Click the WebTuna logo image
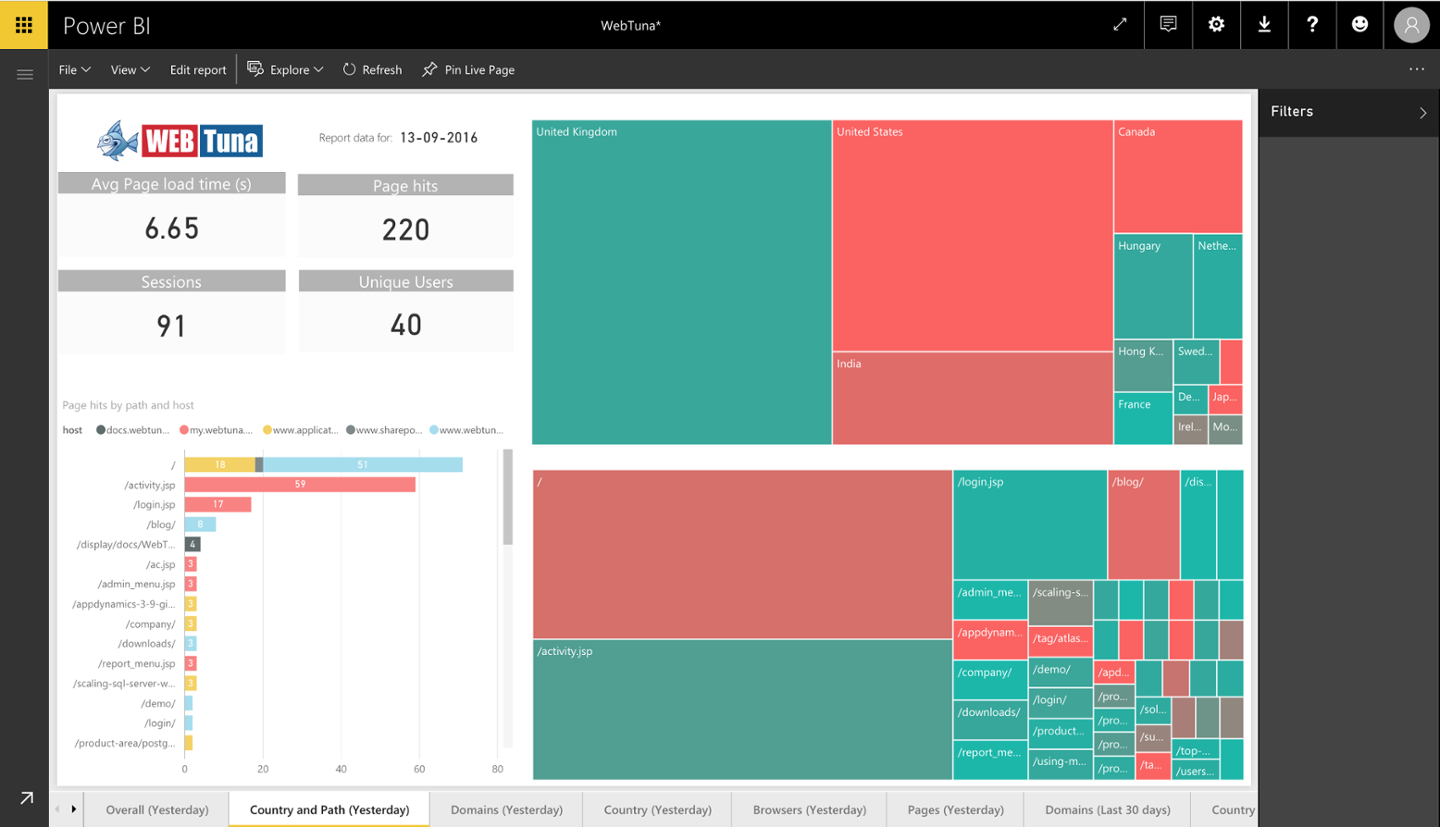 click(180, 140)
